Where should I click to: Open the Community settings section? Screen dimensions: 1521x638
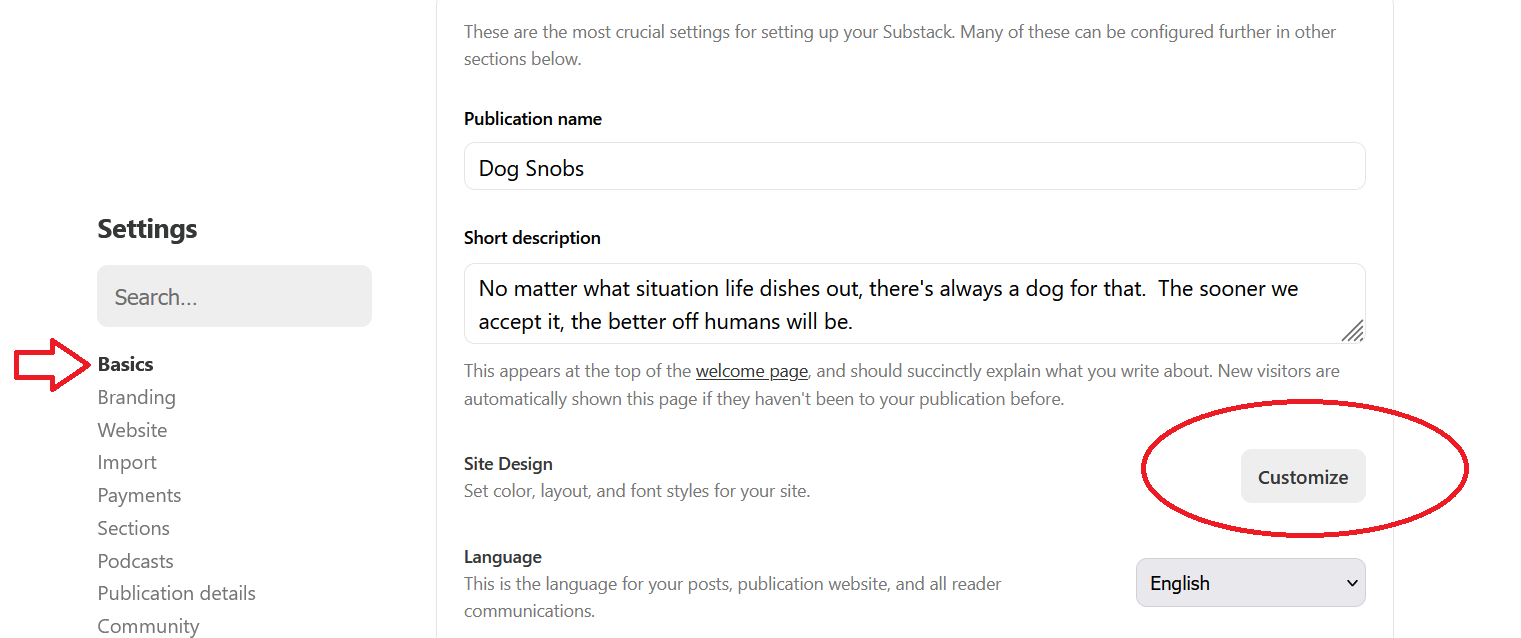pyautogui.click(x=148, y=624)
